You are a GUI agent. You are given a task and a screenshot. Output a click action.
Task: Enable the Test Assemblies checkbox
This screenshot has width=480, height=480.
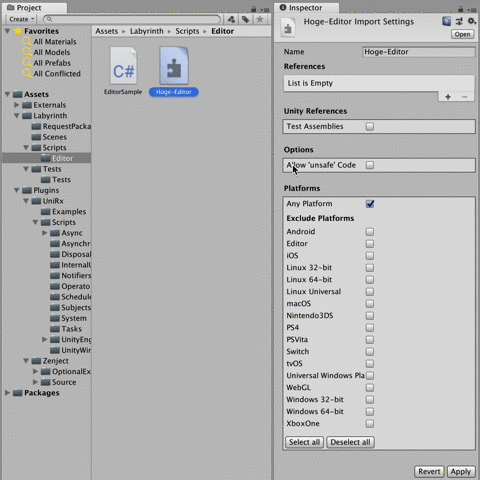370,126
